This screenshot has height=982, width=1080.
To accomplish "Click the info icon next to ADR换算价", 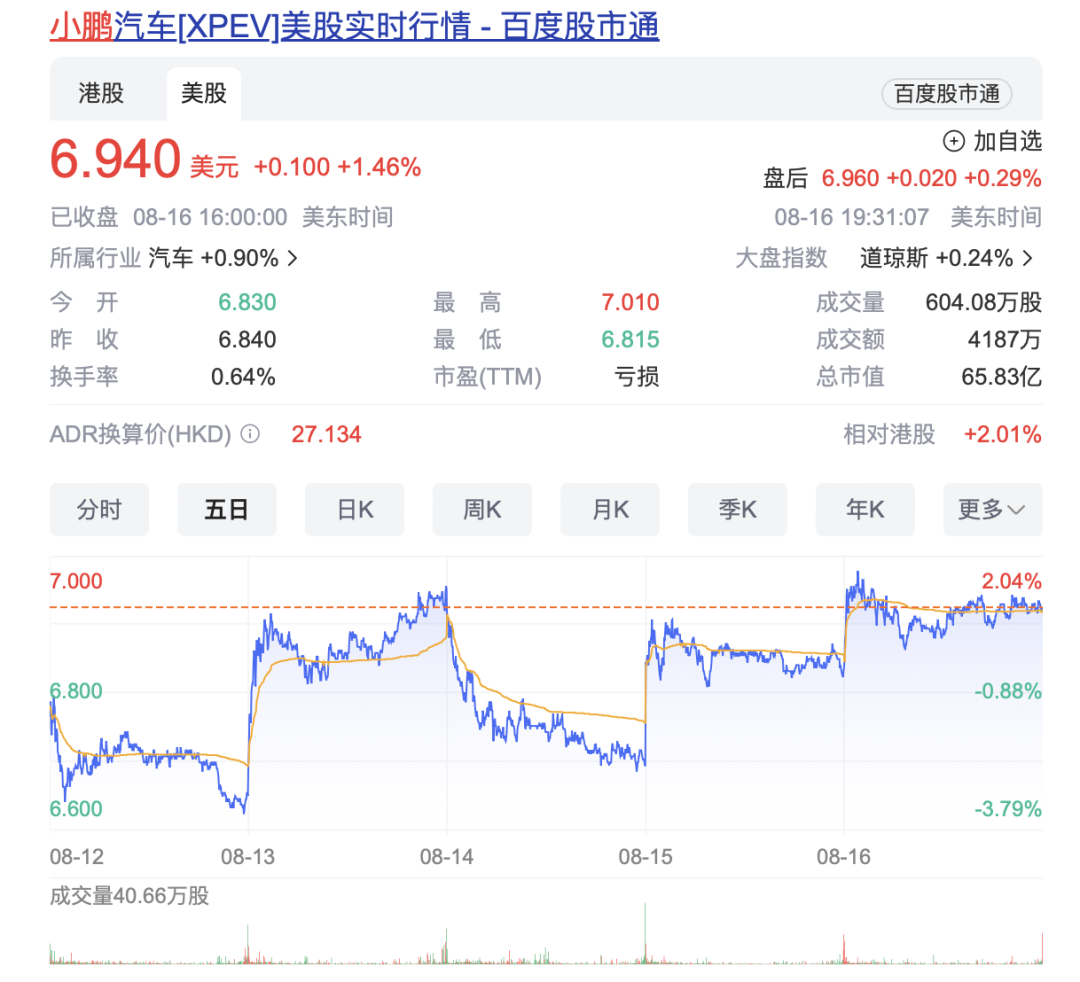I will pyautogui.click(x=251, y=435).
